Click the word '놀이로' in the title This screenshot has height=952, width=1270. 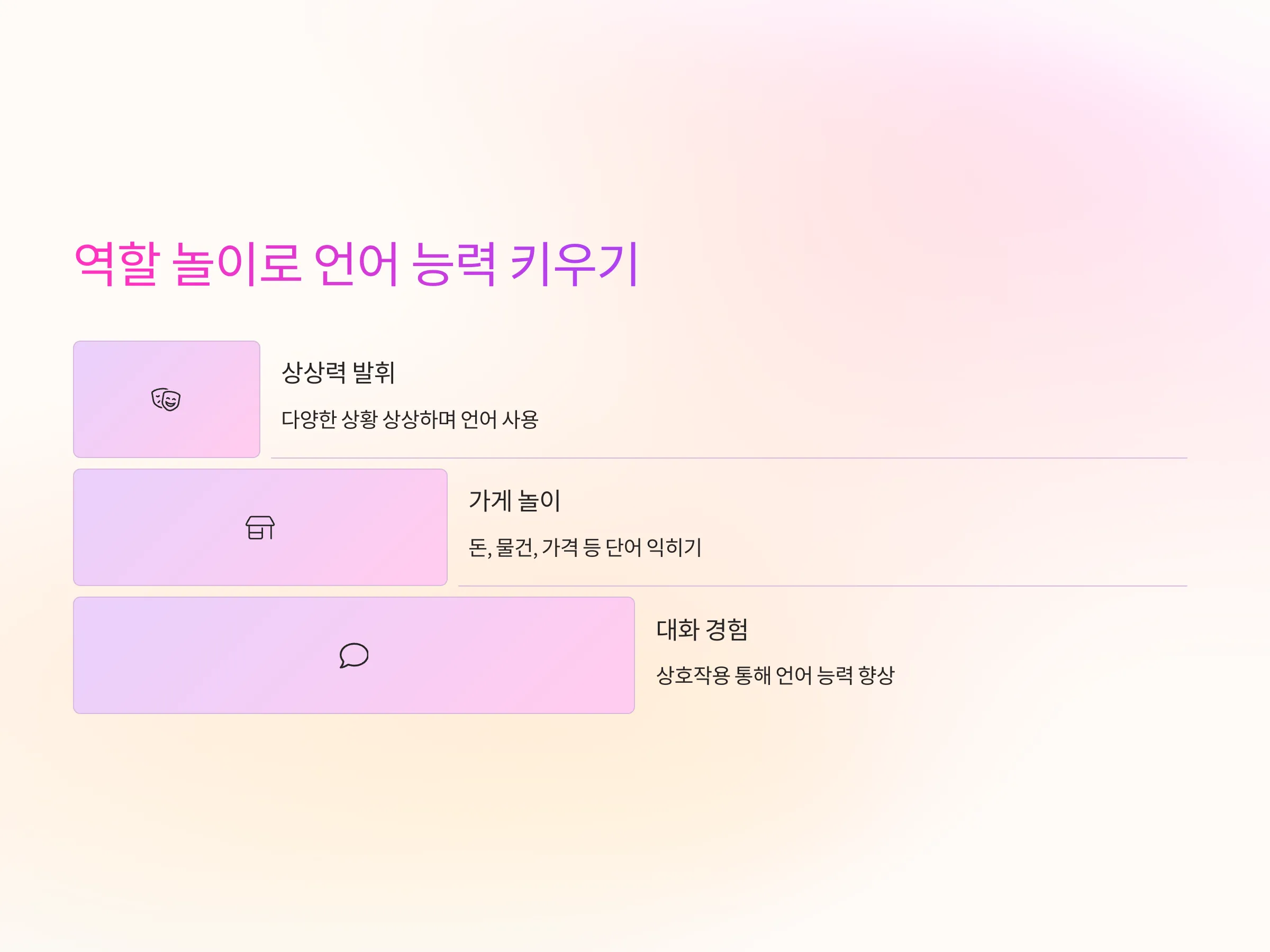pos(237,264)
